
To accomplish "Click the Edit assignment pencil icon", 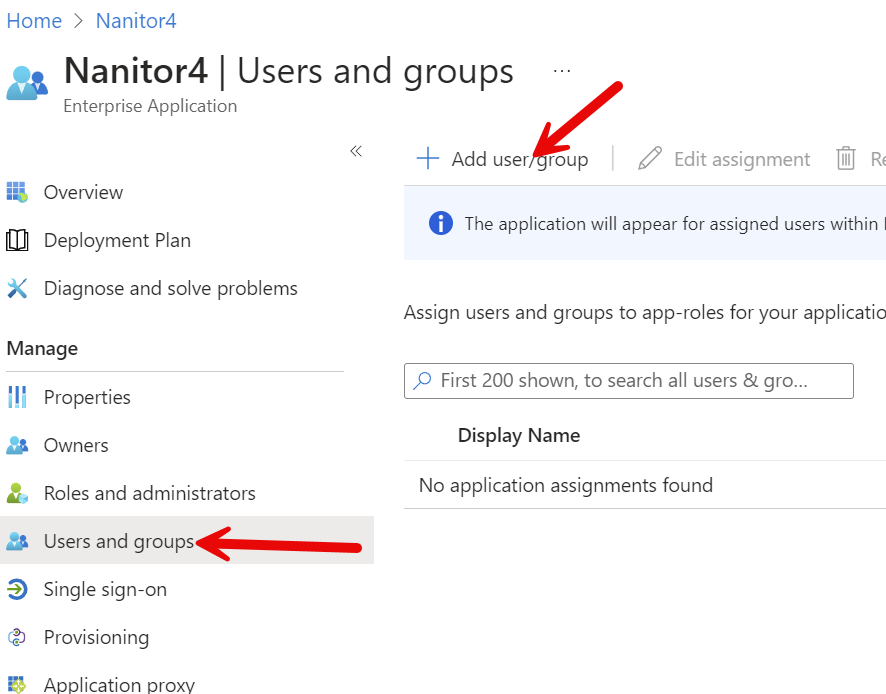I will point(649,158).
